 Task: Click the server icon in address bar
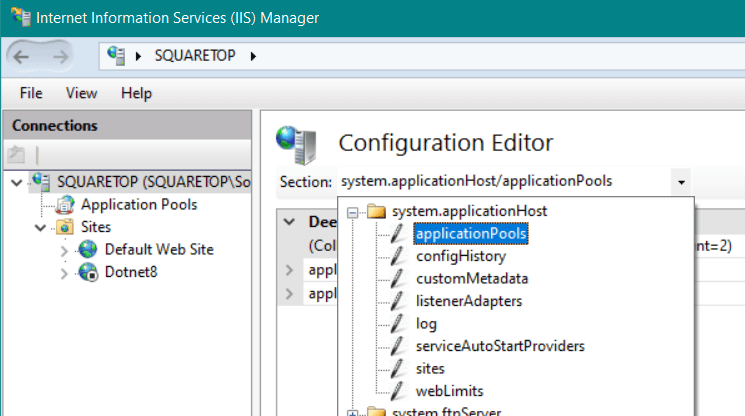(x=116, y=56)
